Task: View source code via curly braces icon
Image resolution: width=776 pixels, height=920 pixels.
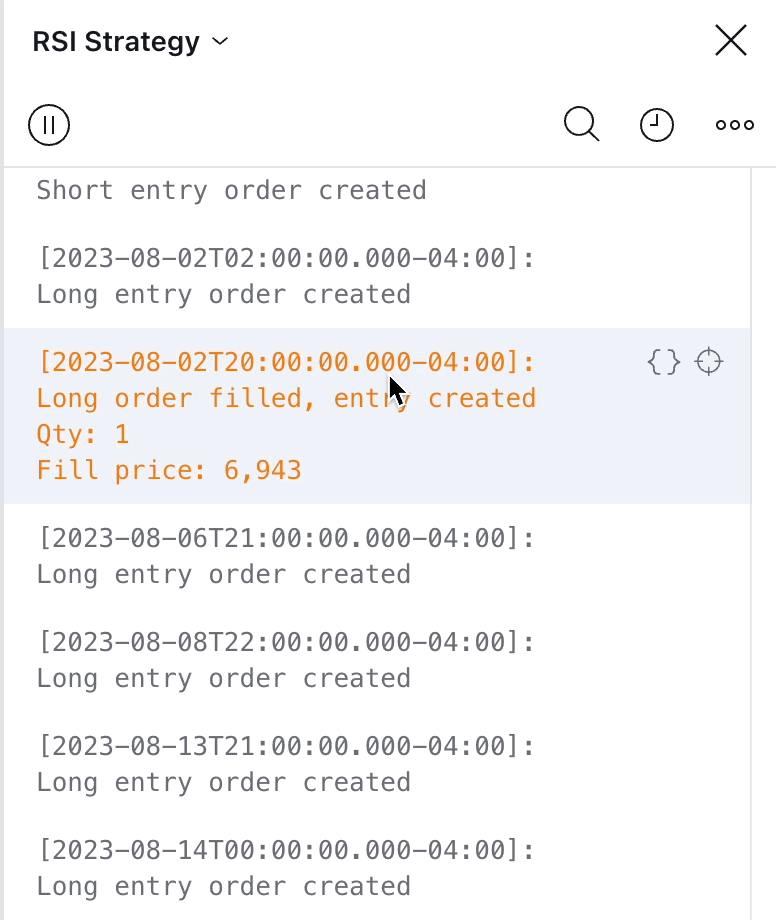Action: point(664,362)
